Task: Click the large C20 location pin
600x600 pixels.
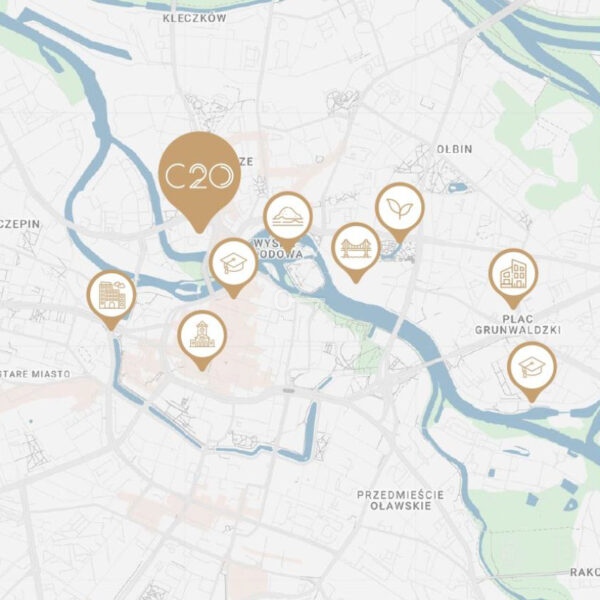Action: tap(199, 180)
